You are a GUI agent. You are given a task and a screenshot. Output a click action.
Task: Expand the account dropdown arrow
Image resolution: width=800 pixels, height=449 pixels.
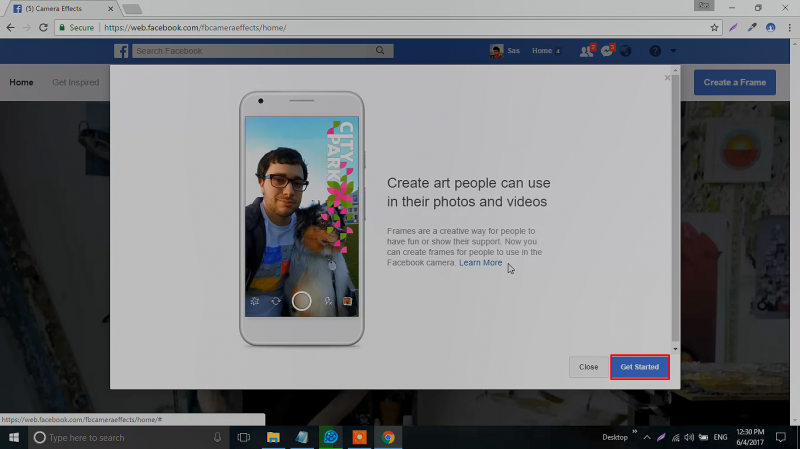click(x=674, y=51)
